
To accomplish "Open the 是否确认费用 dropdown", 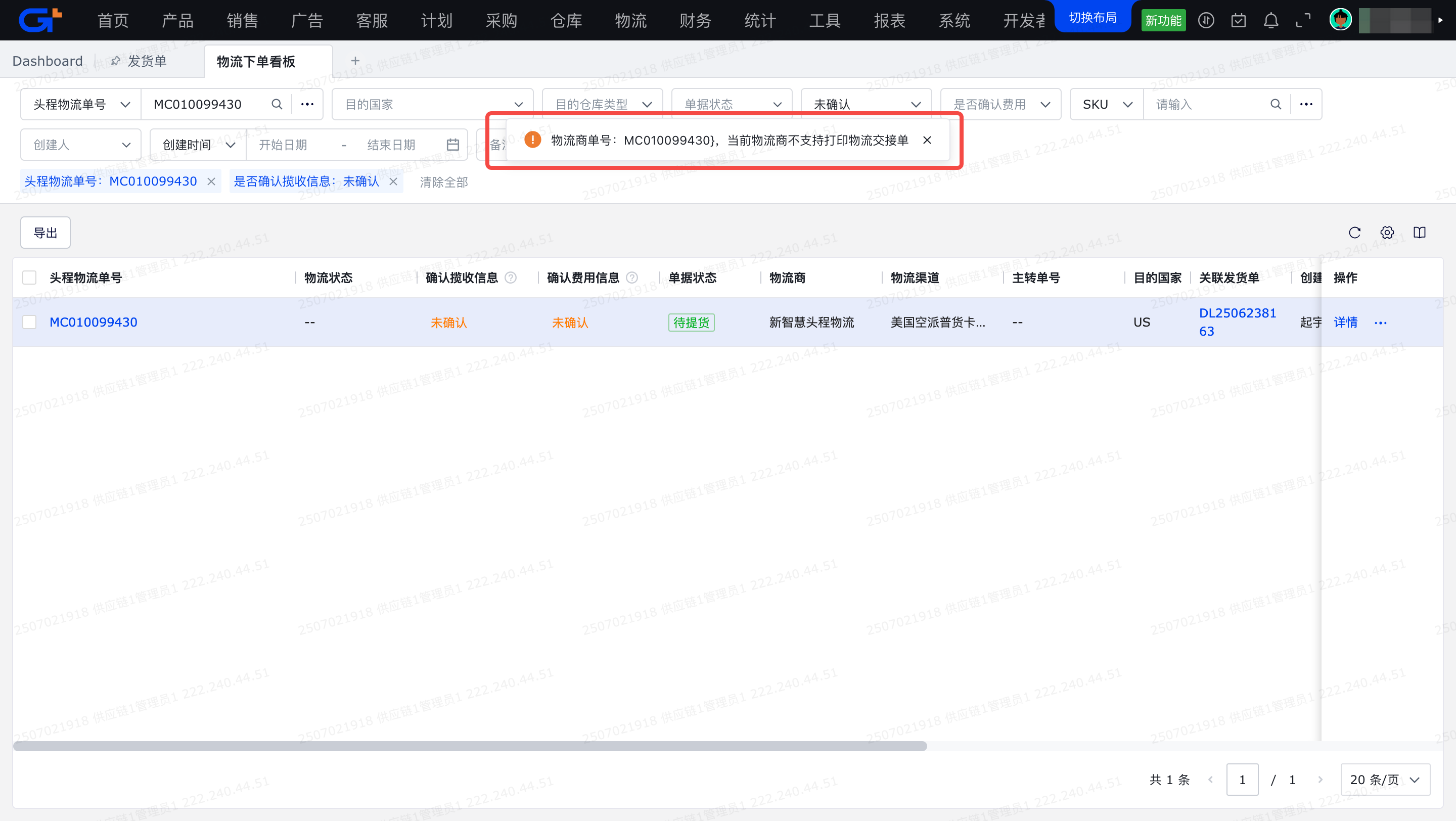I will click(x=1000, y=104).
